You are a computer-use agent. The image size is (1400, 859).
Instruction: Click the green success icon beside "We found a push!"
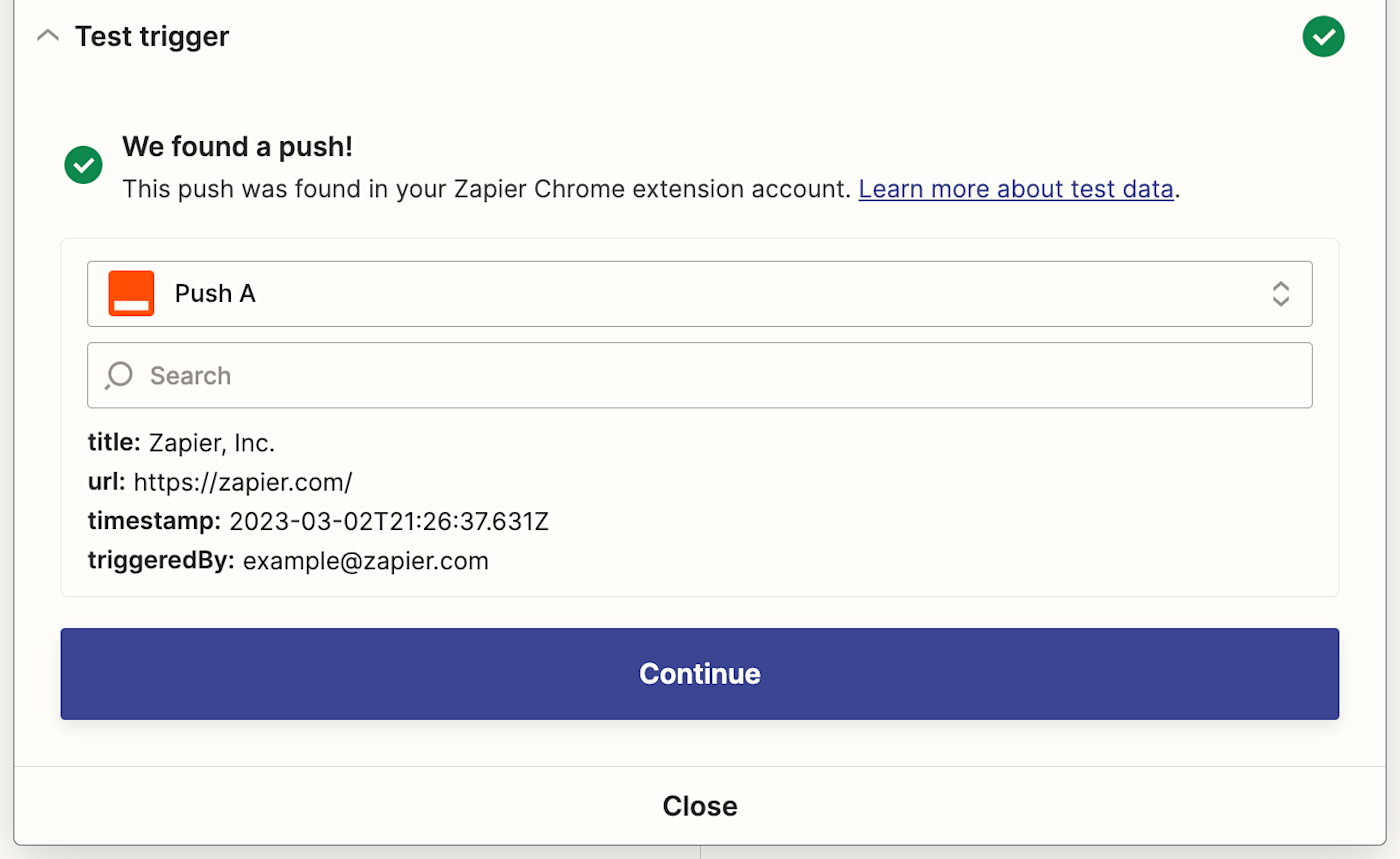pyautogui.click(x=83, y=165)
